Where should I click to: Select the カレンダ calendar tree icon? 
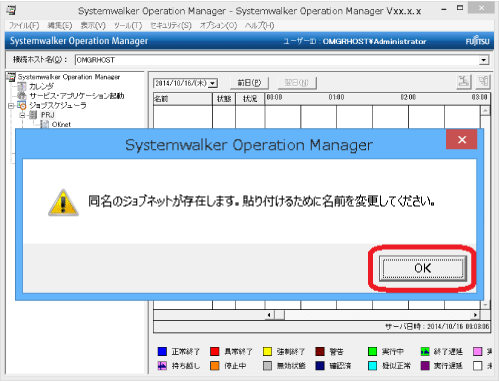click(22, 86)
